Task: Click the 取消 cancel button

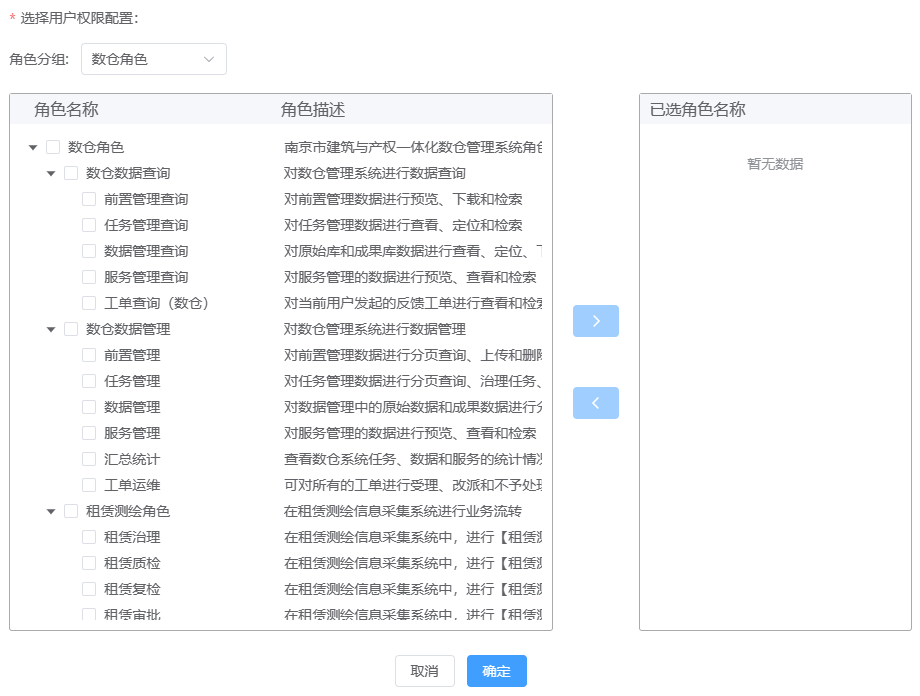Action: (424, 671)
